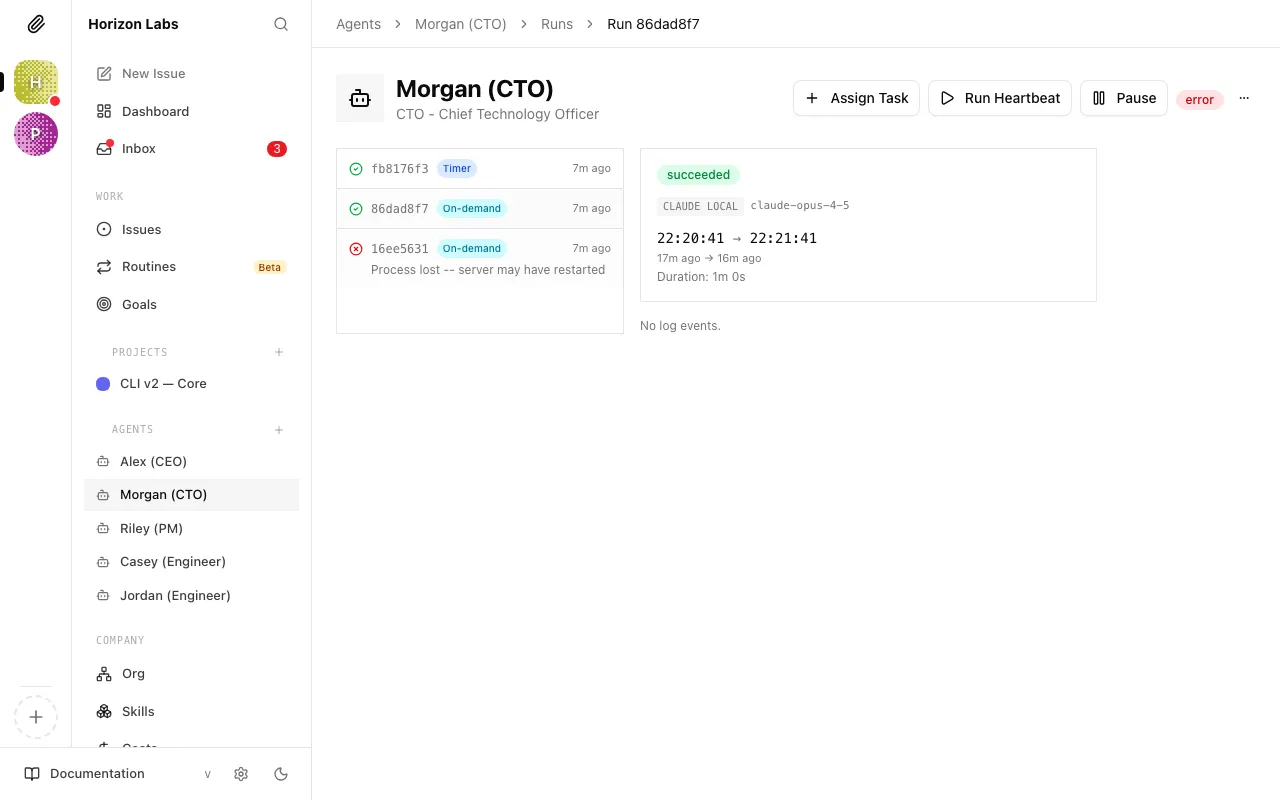Click the No log events text
The width and height of the screenshot is (1280, 800).
[x=680, y=326]
